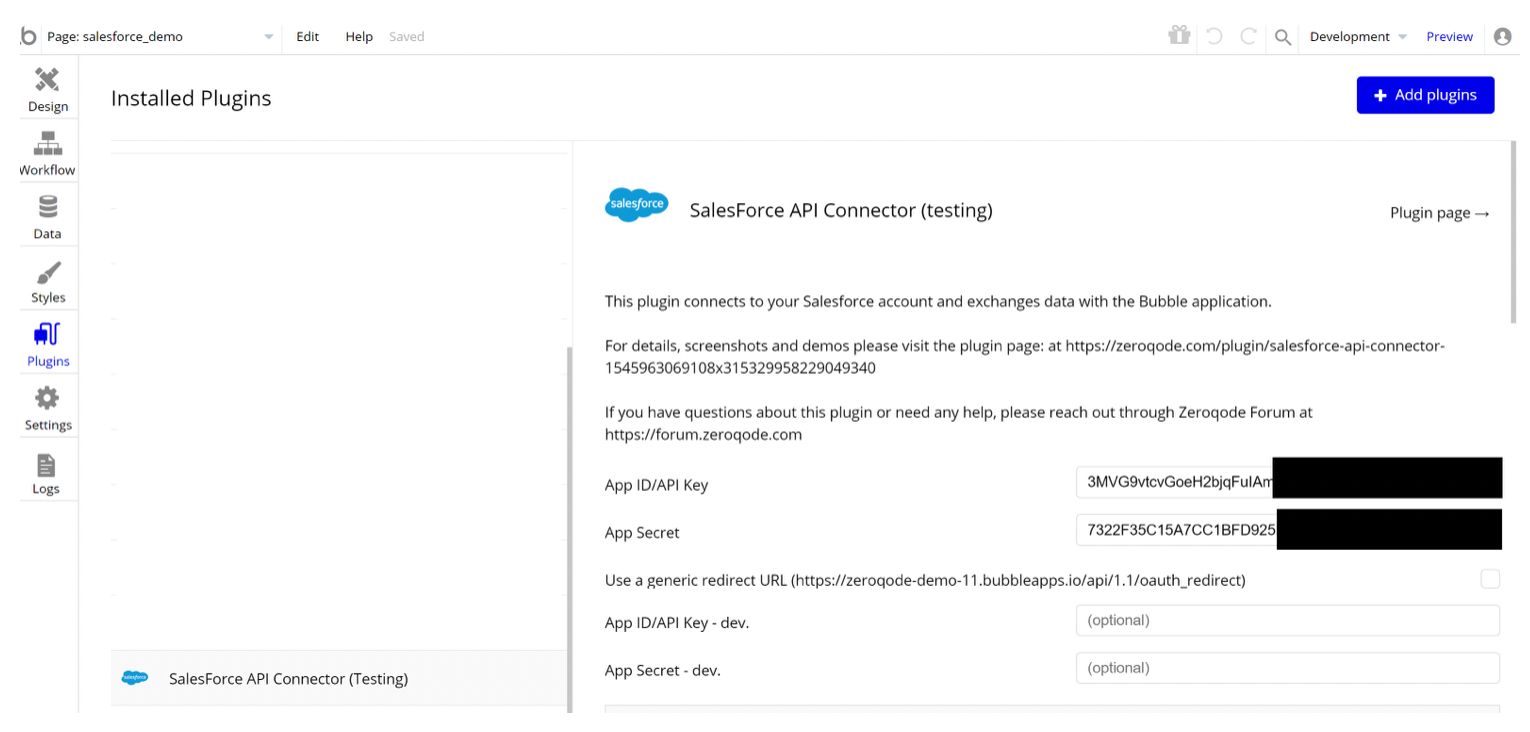Click the App ID/API Key field
The width and height of the screenshot is (1530, 732).
click(1288, 481)
